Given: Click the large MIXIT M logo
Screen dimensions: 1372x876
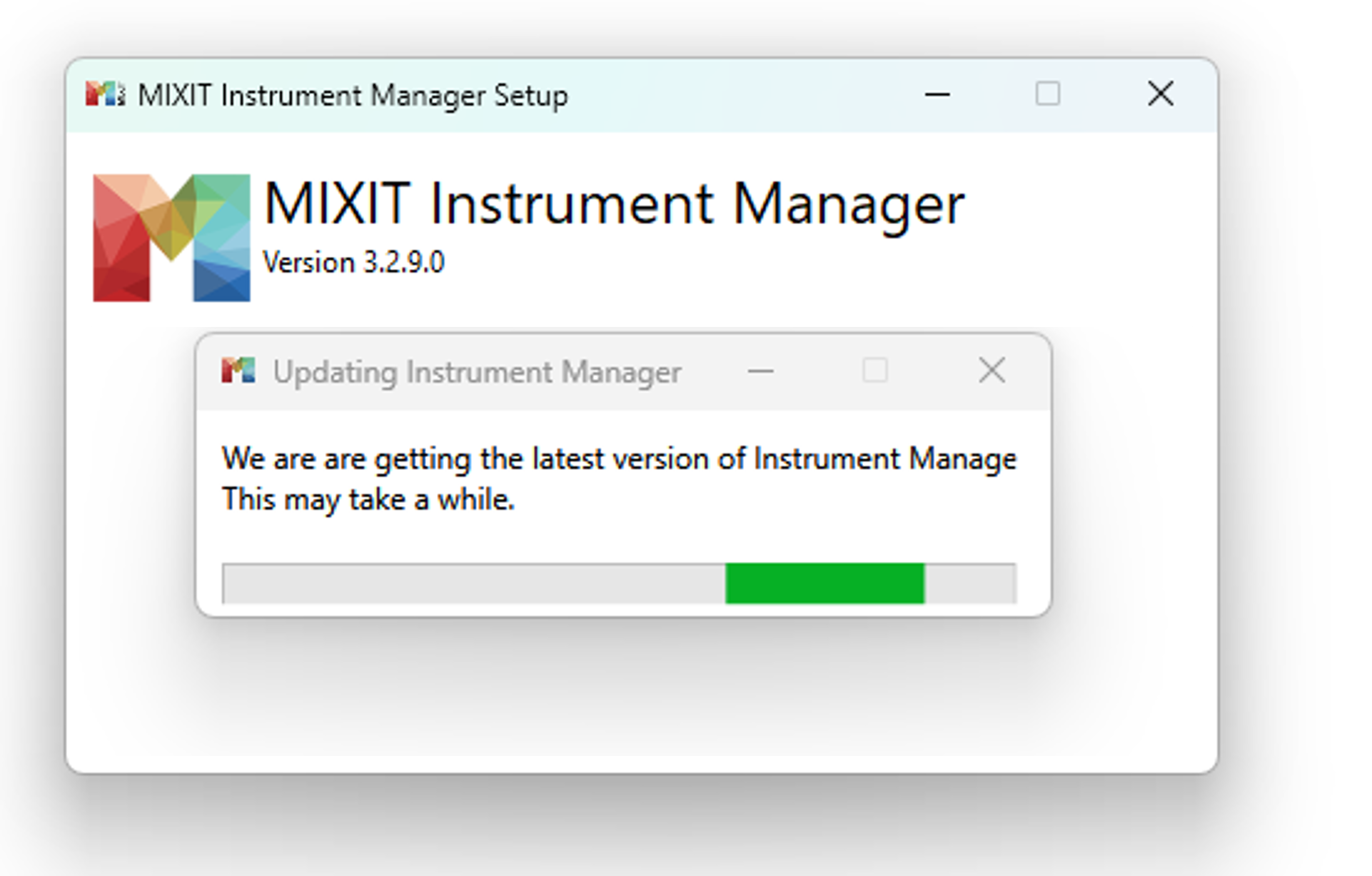Looking at the screenshot, I should pyautogui.click(x=171, y=237).
